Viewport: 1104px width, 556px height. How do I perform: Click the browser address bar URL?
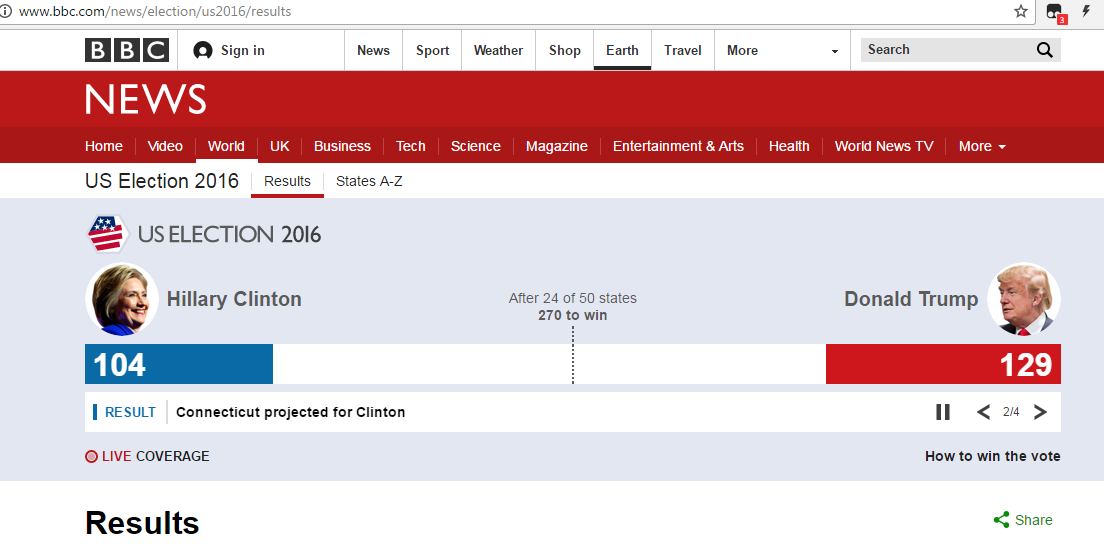pos(155,11)
